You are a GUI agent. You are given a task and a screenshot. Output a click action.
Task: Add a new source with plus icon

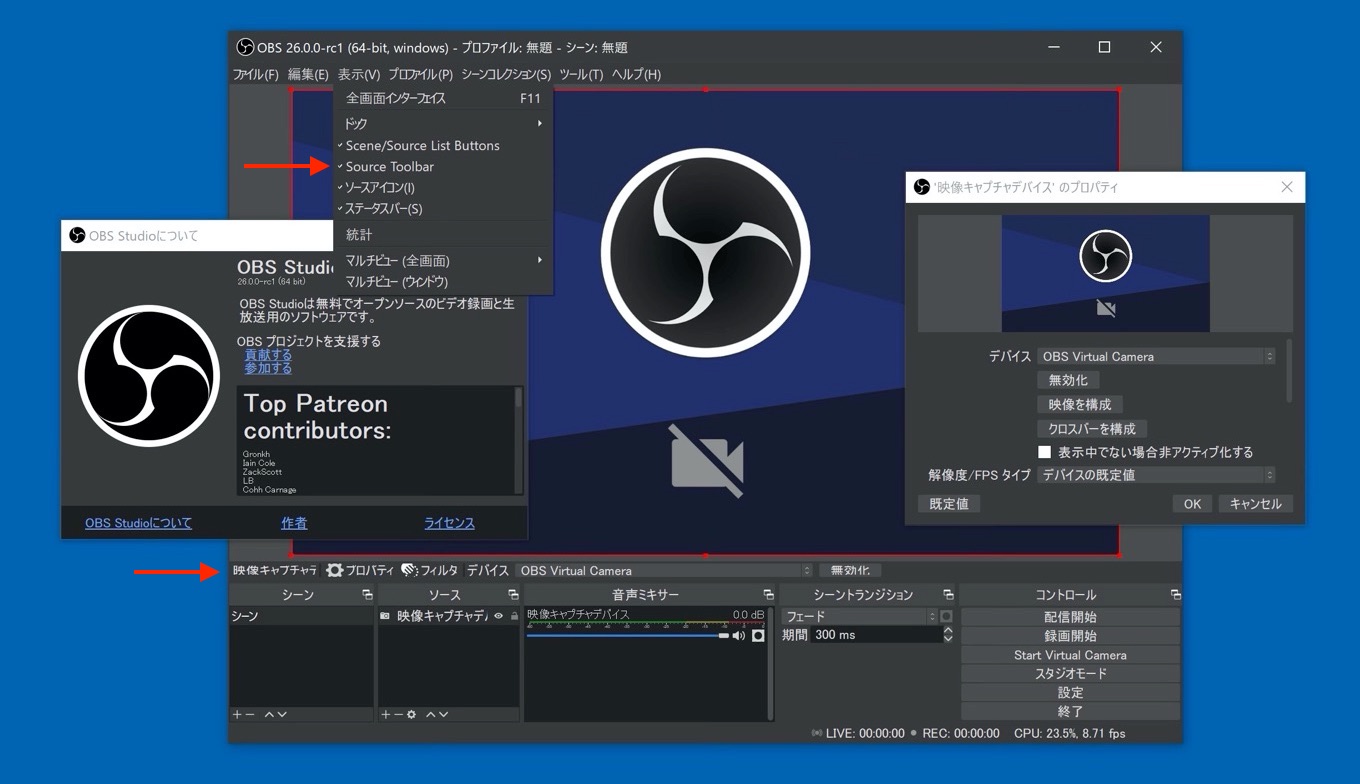[385, 714]
